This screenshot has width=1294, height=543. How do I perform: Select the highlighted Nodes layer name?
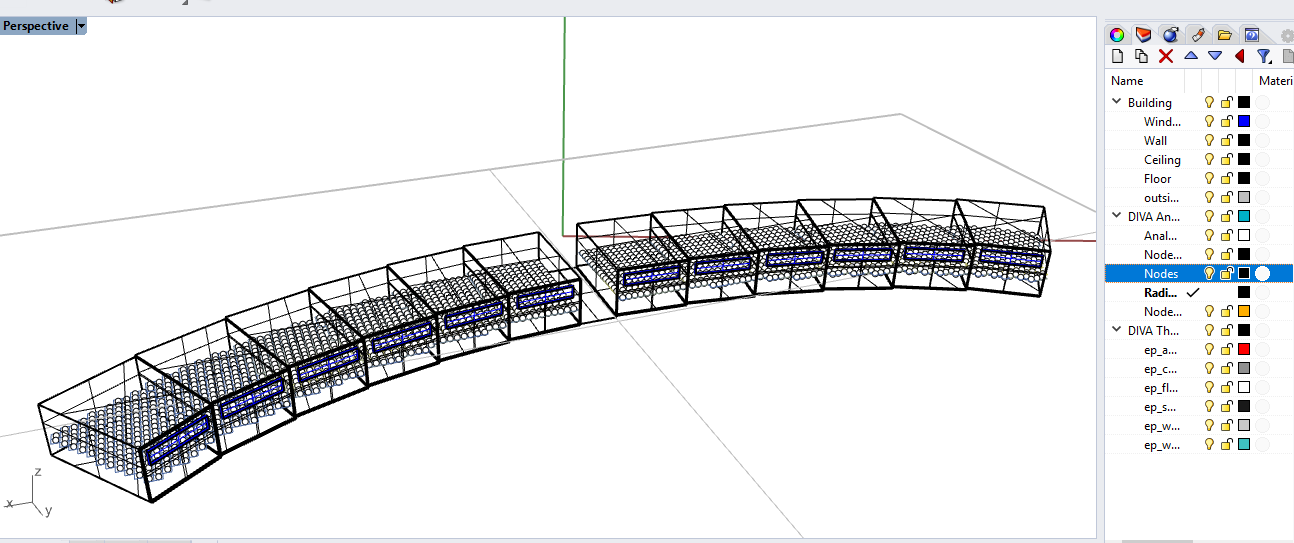coord(1161,273)
